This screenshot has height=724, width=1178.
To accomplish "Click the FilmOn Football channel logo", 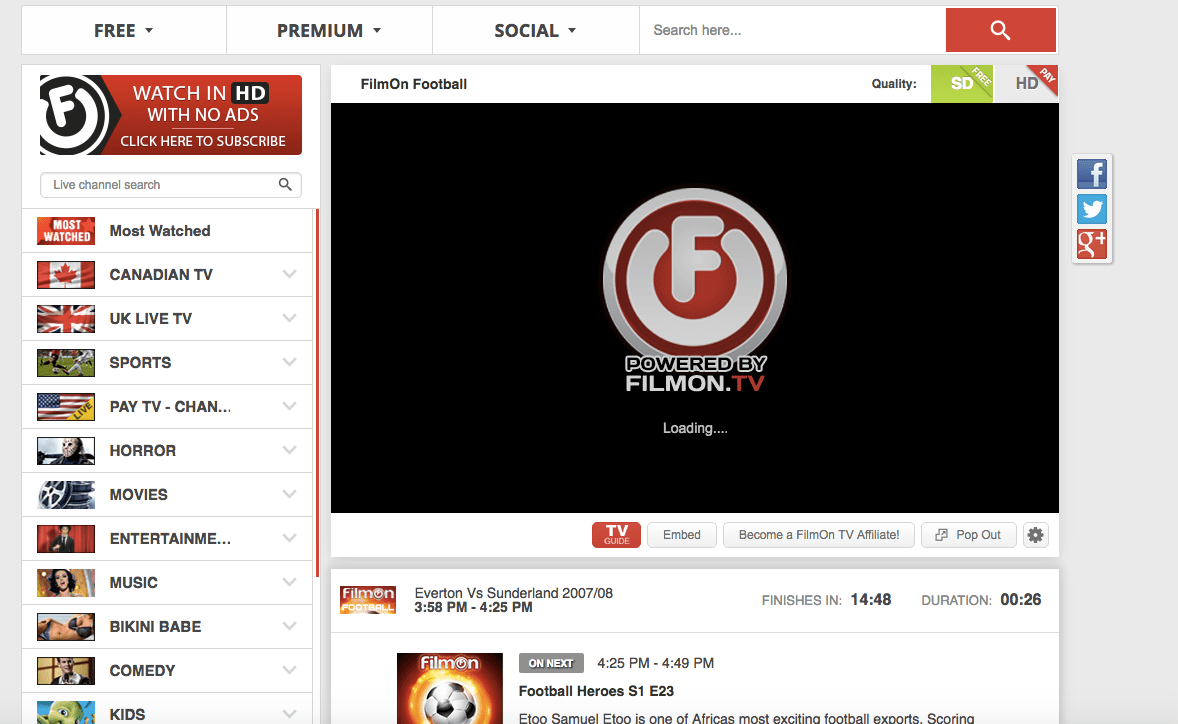I will click(368, 599).
